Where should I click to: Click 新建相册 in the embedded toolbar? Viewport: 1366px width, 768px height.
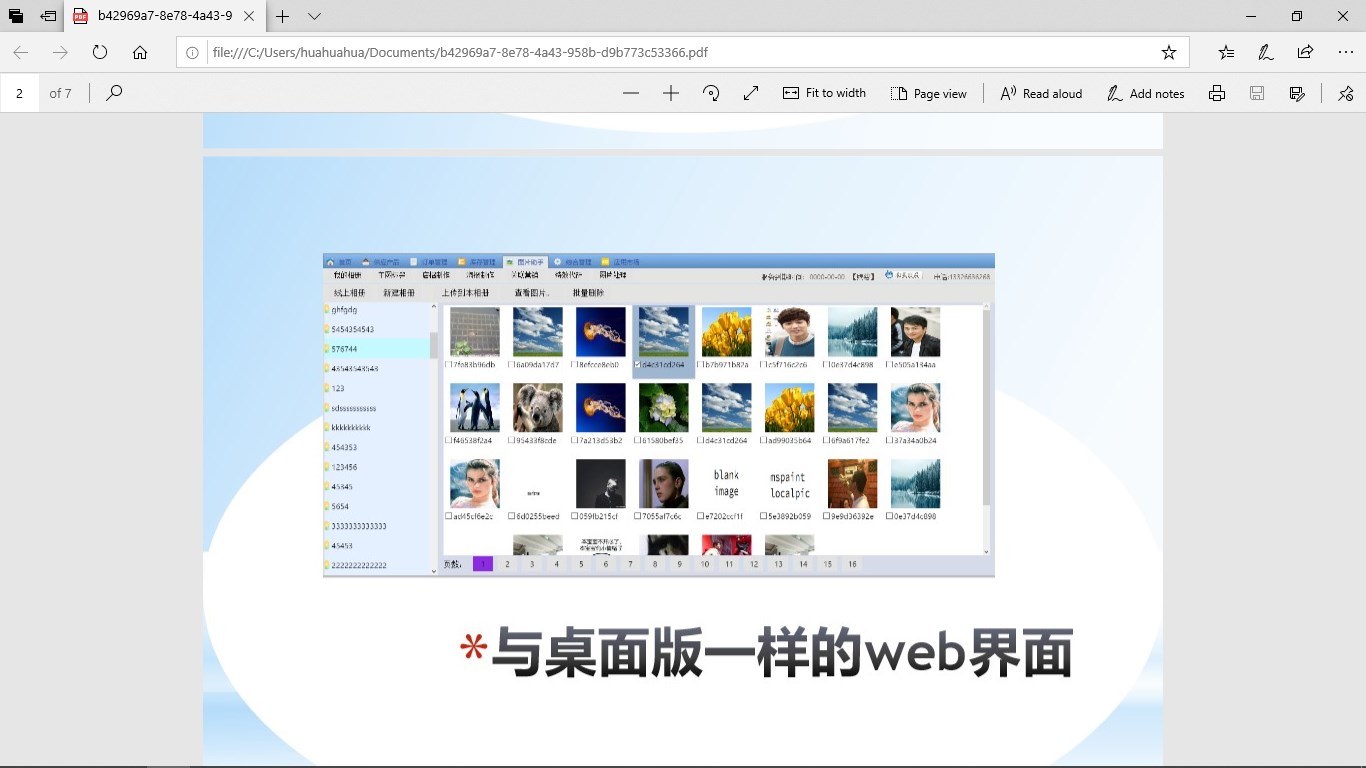point(399,293)
